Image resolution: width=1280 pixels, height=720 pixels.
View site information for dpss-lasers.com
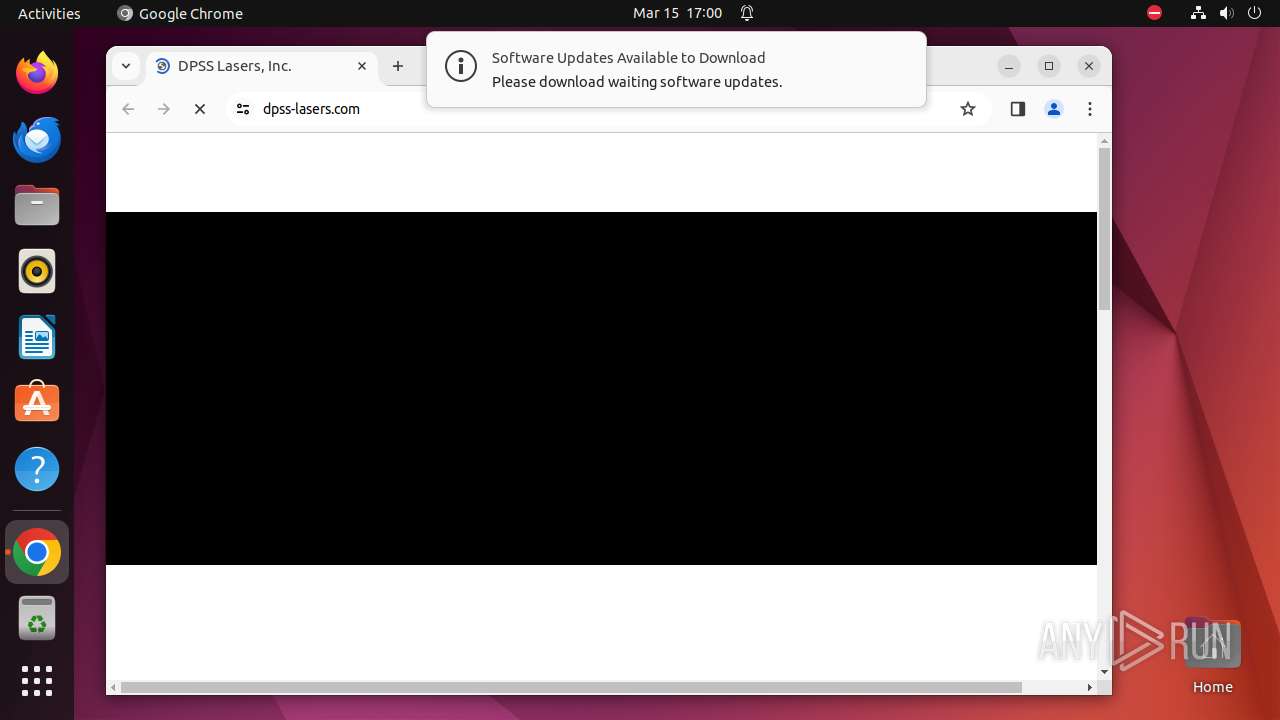tap(242, 109)
